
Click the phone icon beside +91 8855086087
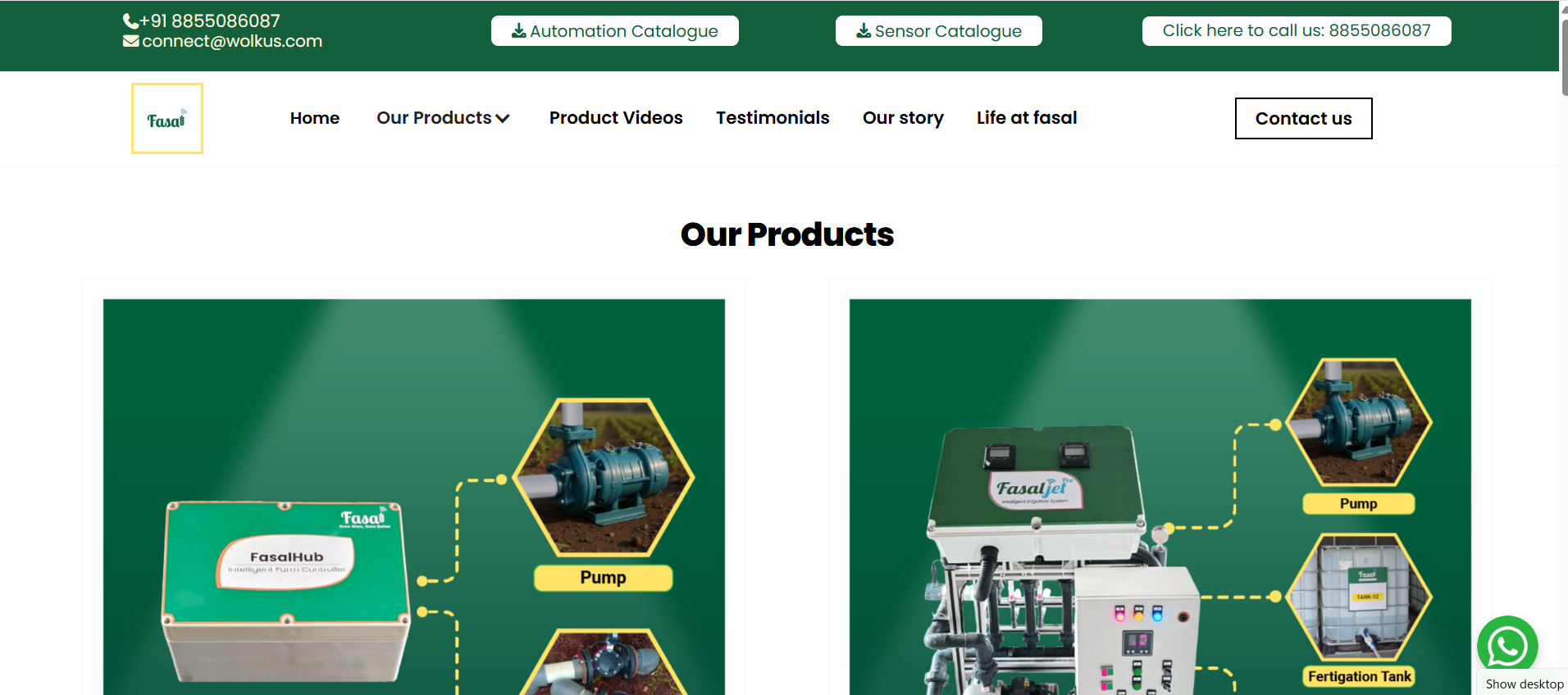(130, 21)
